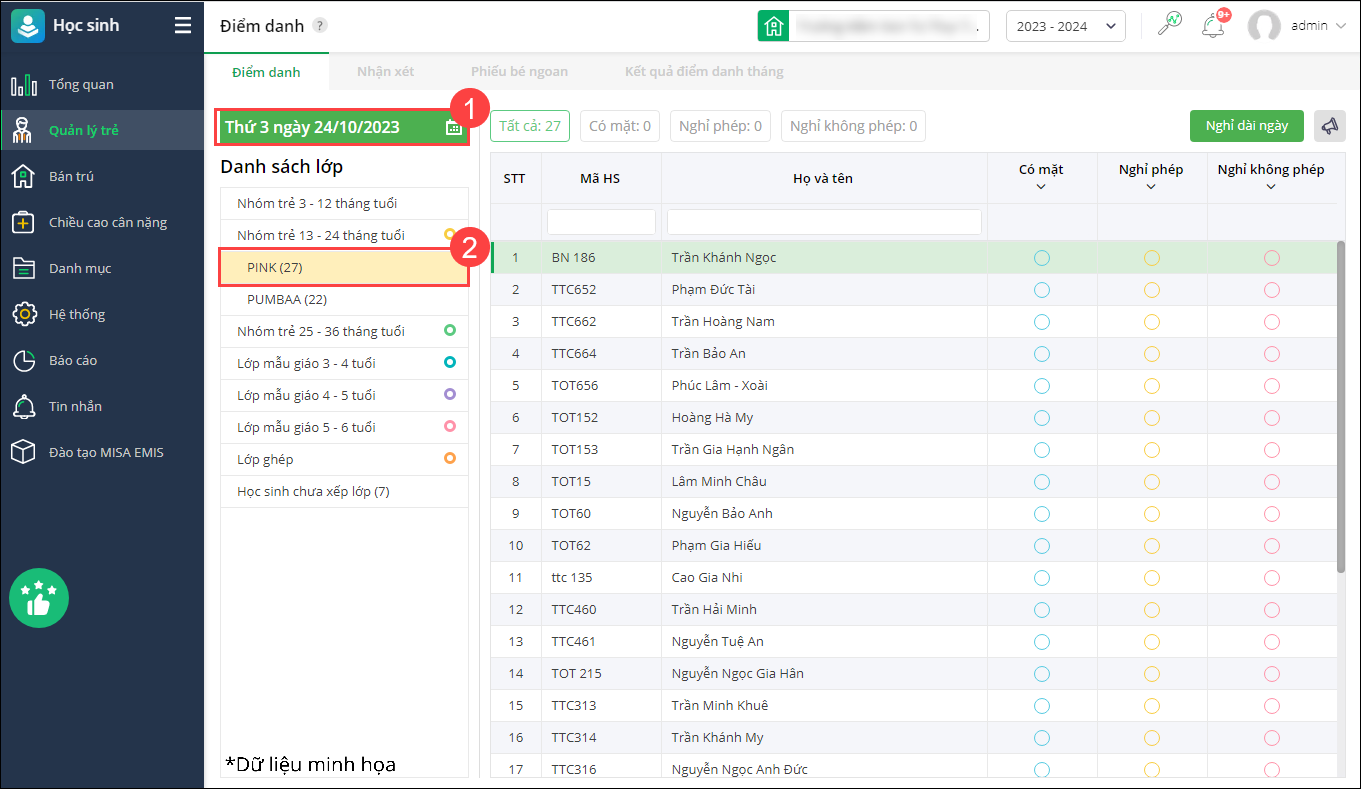This screenshot has height=789, width=1361.
Task: Expand the Có mặt column chevron
Action: pyautogui.click(x=1041, y=187)
